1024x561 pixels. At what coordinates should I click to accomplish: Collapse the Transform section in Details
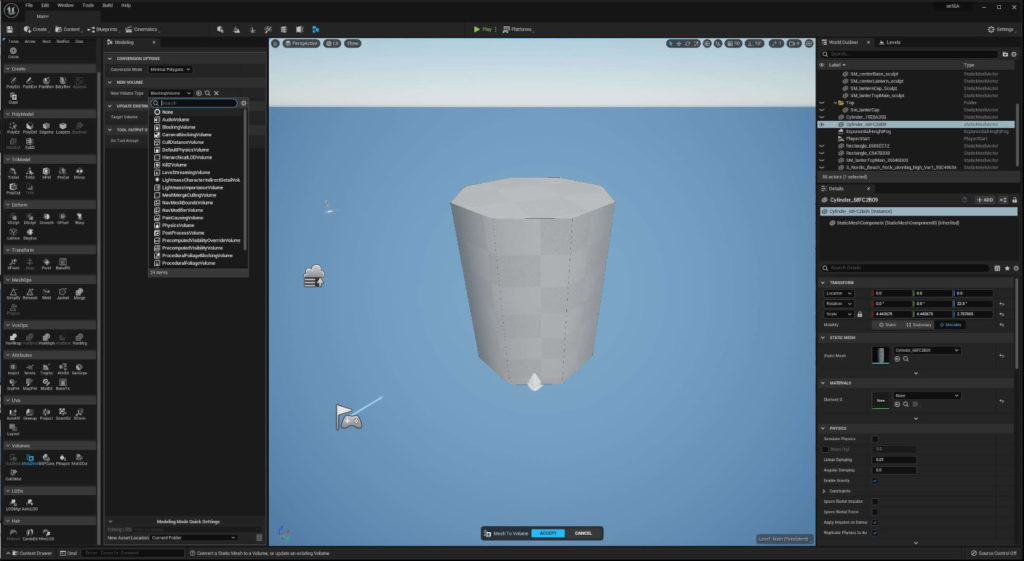pyautogui.click(x=823, y=283)
